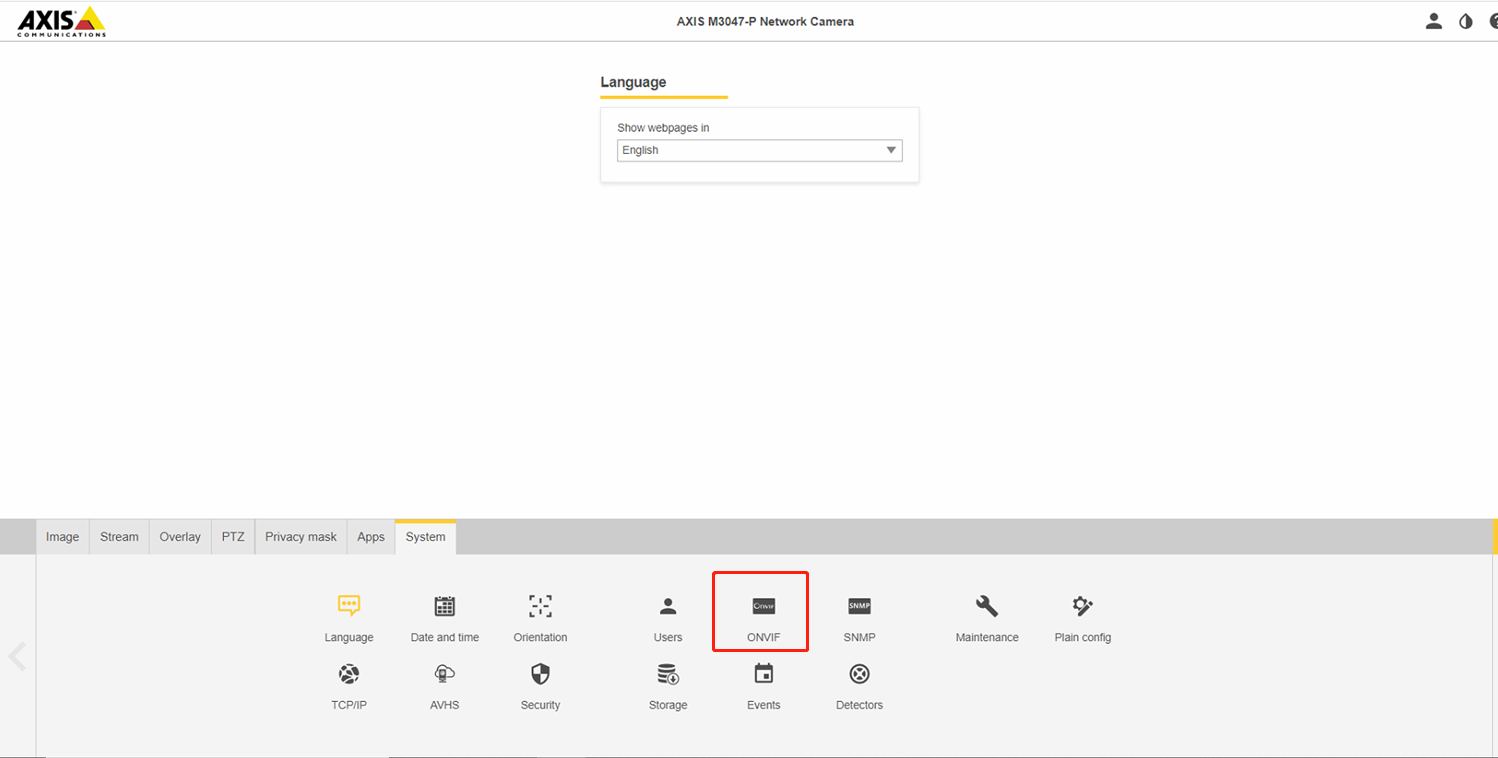Open the AVHS cloud icon
Screen dimensions: 1498x758
click(x=445, y=674)
